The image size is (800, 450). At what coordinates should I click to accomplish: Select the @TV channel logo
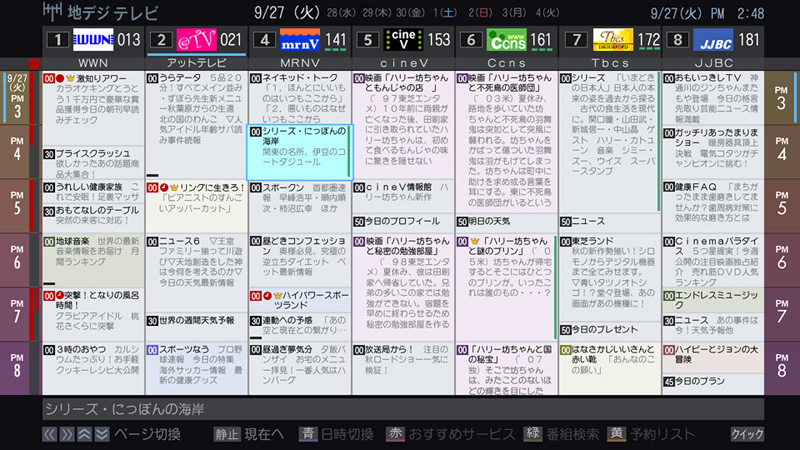tap(196, 41)
